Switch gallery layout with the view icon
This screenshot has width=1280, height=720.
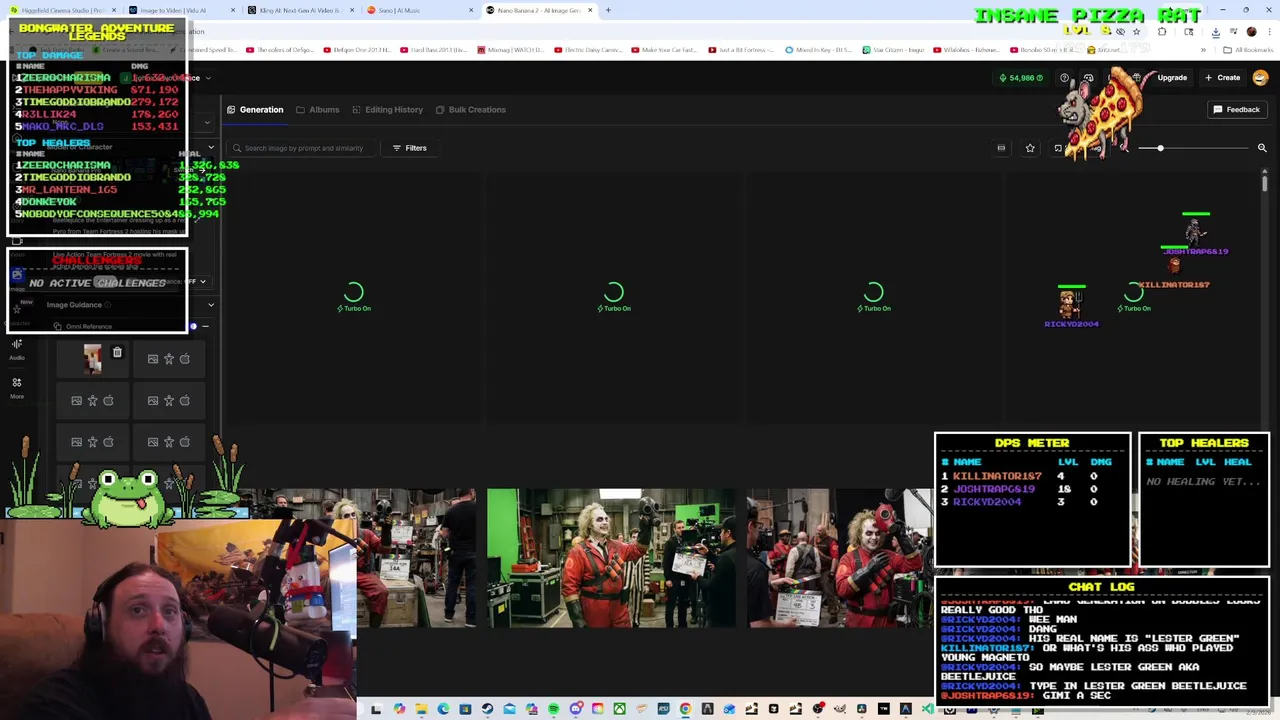click(x=1001, y=148)
